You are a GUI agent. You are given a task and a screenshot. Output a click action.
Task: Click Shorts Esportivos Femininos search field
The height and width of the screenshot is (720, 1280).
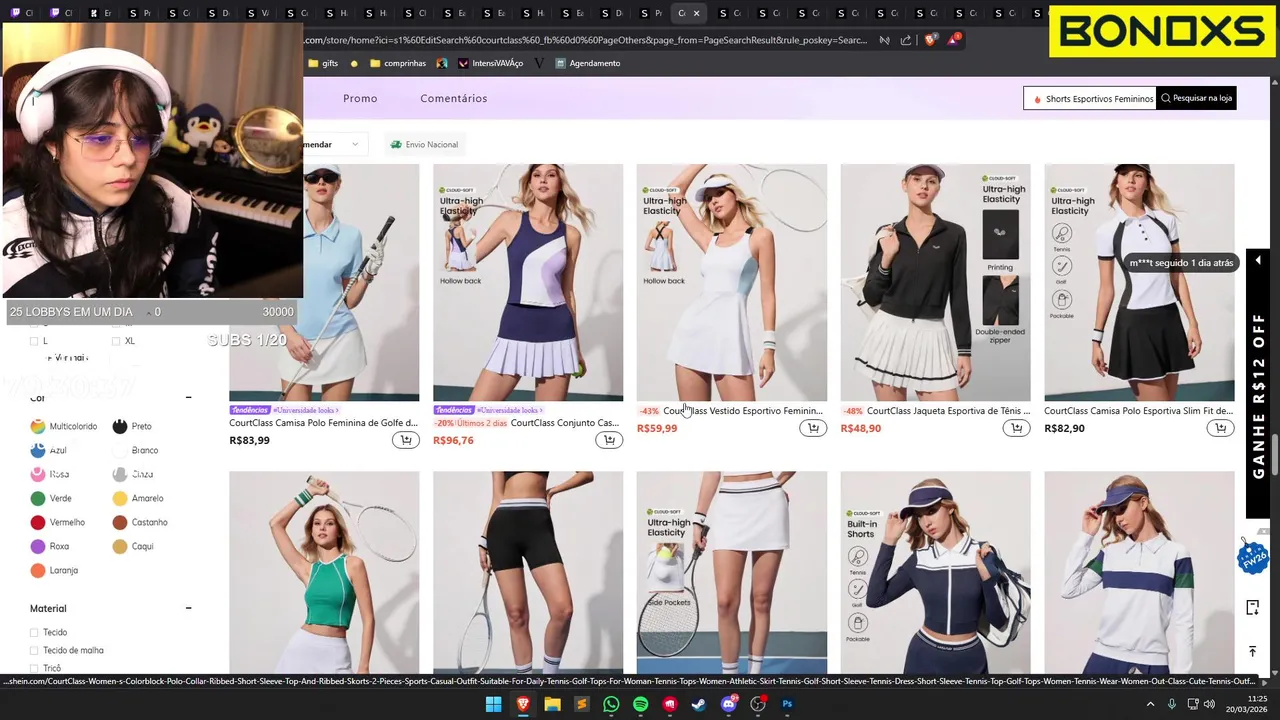click(x=1090, y=98)
